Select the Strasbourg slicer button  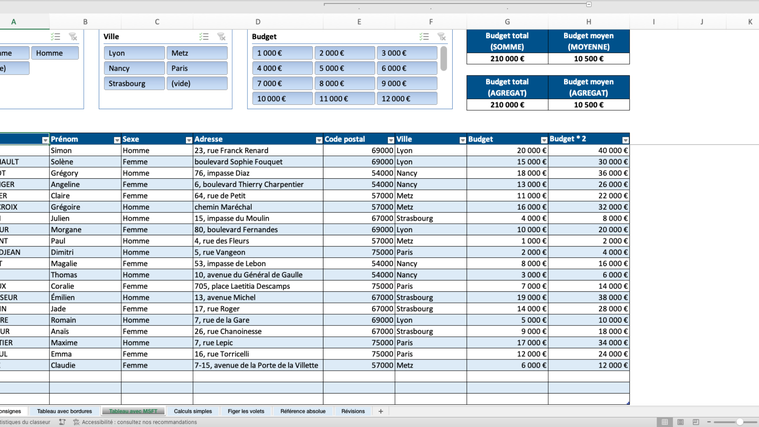click(x=134, y=83)
